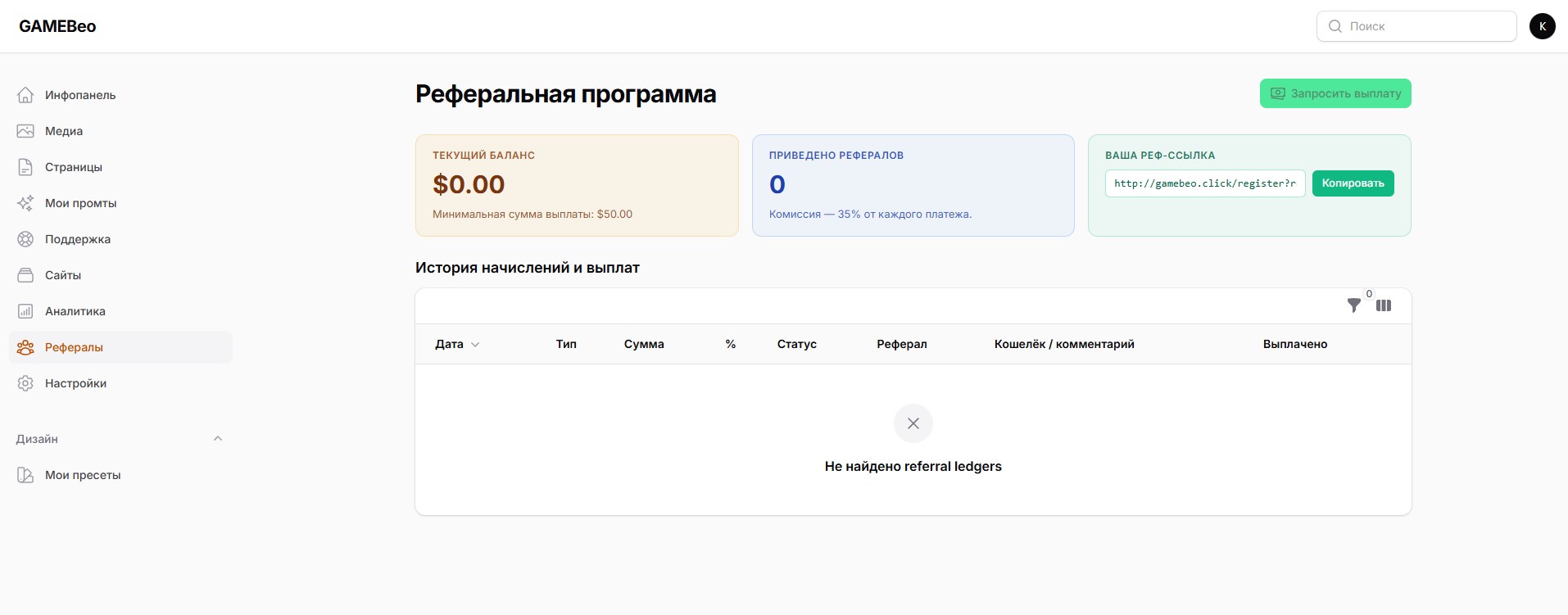The height and width of the screenshot is (615, 1568).
Task: Click the Сумма column header
Action: (x=644, y=344)
